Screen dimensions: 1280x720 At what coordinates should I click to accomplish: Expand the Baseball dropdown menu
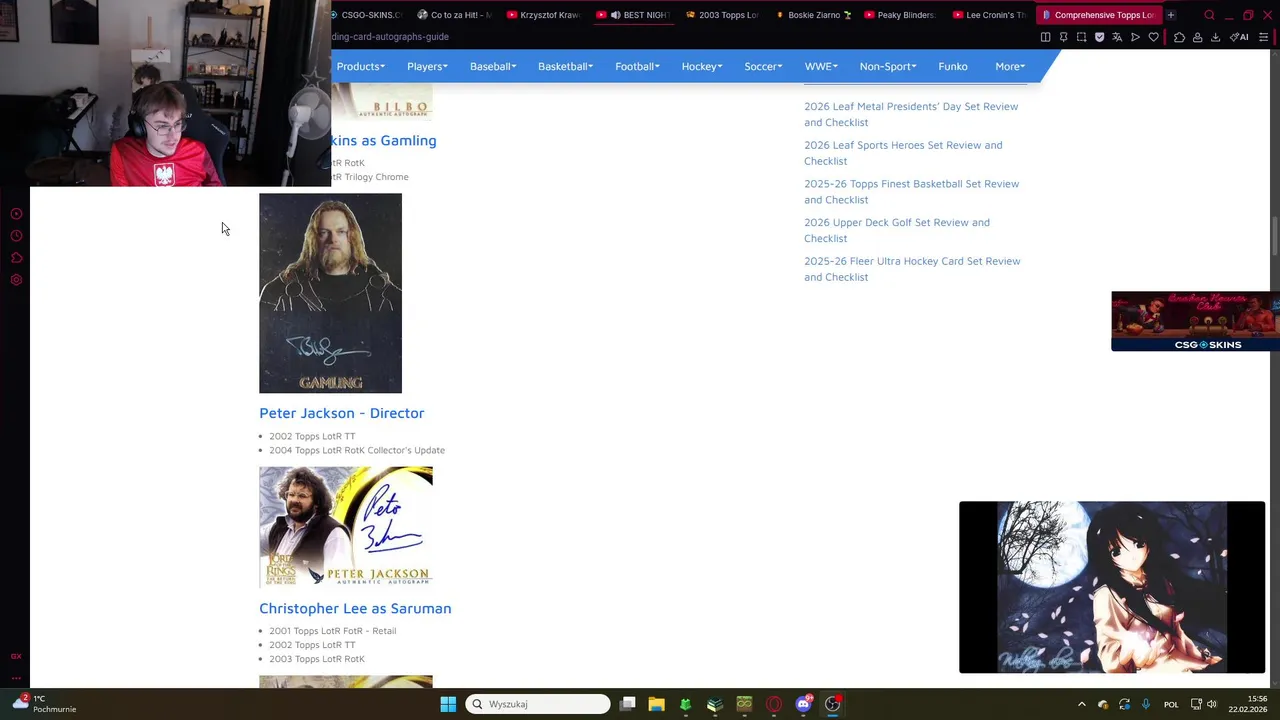[x=493, y=66]
